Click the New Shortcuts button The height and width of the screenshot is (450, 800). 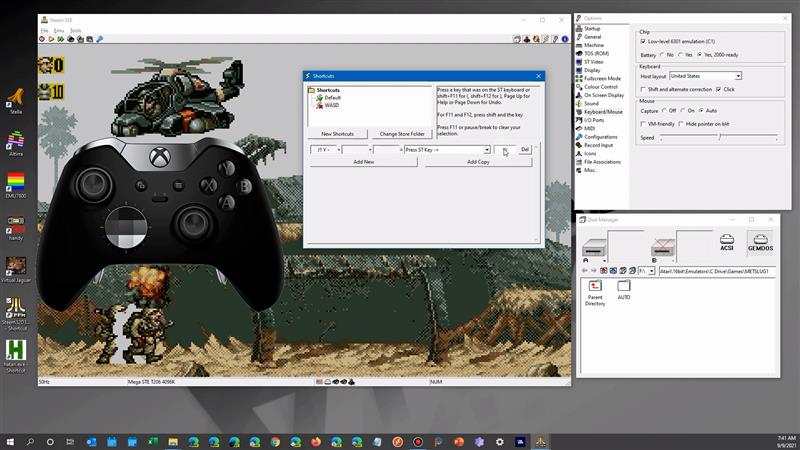337,134
